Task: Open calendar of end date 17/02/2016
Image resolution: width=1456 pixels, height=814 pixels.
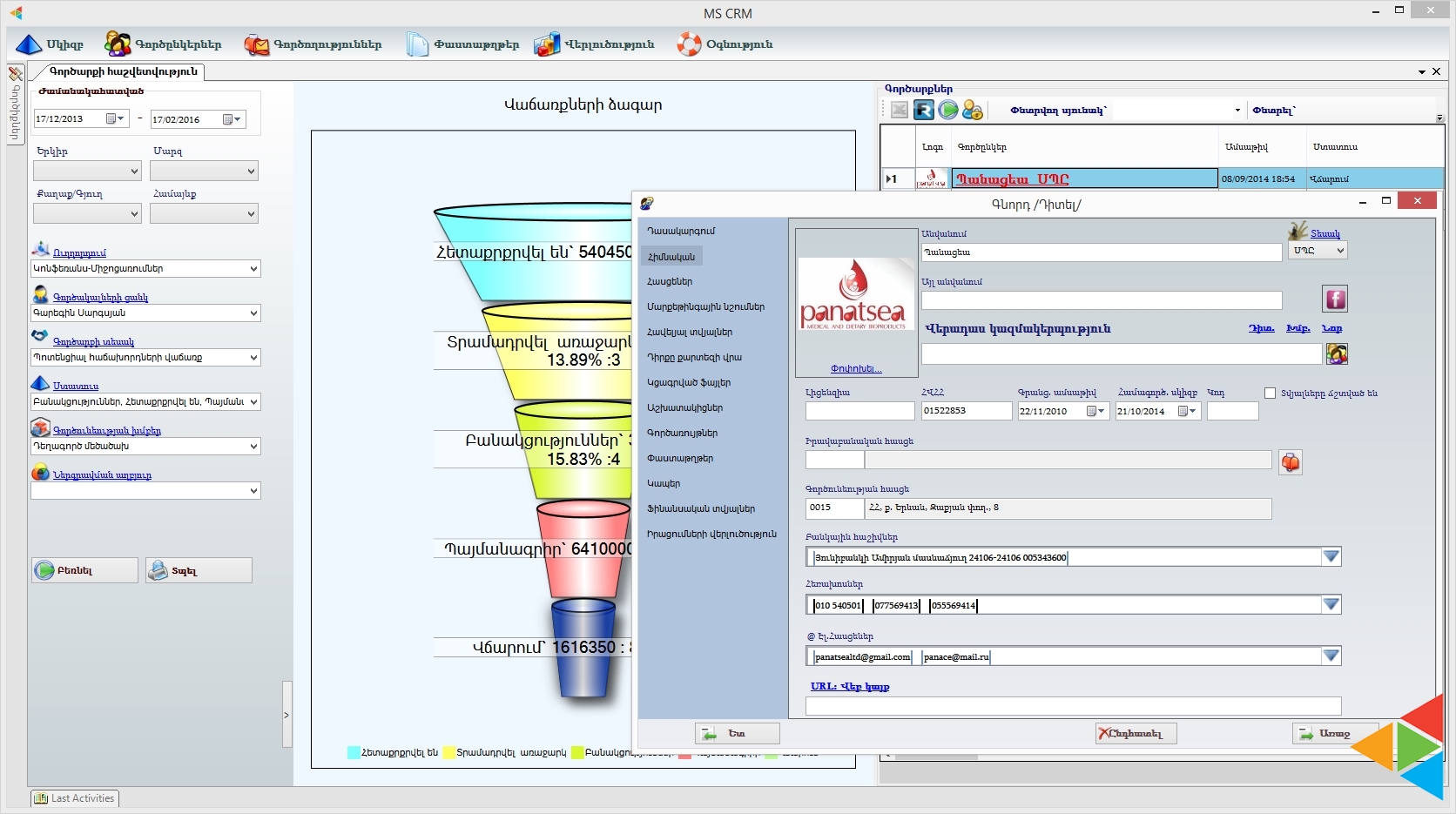Action: (232, 119)
